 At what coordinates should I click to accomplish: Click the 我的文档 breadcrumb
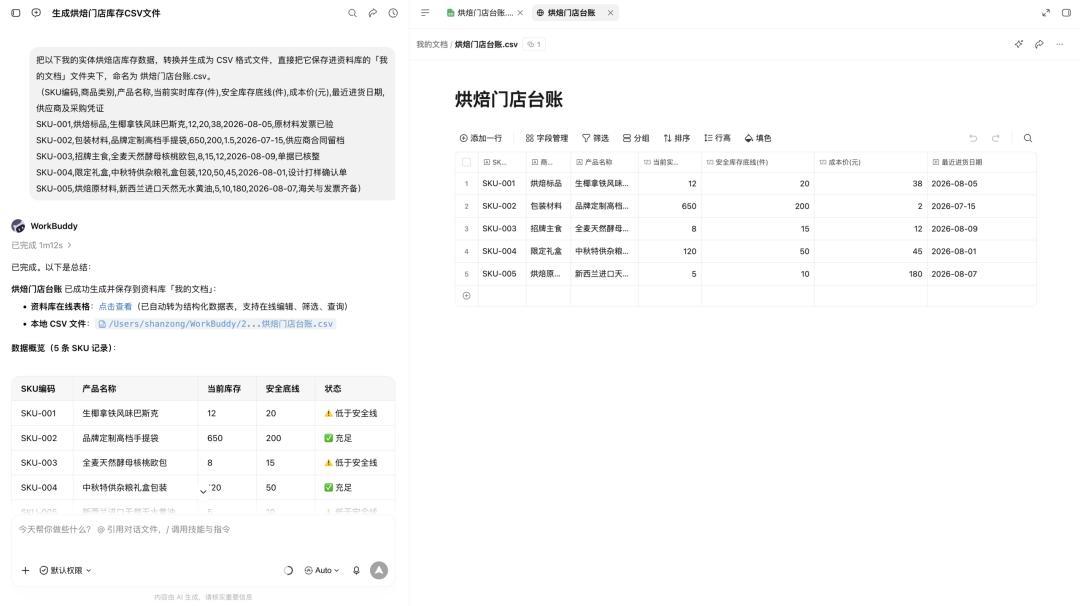coord(432,44)
